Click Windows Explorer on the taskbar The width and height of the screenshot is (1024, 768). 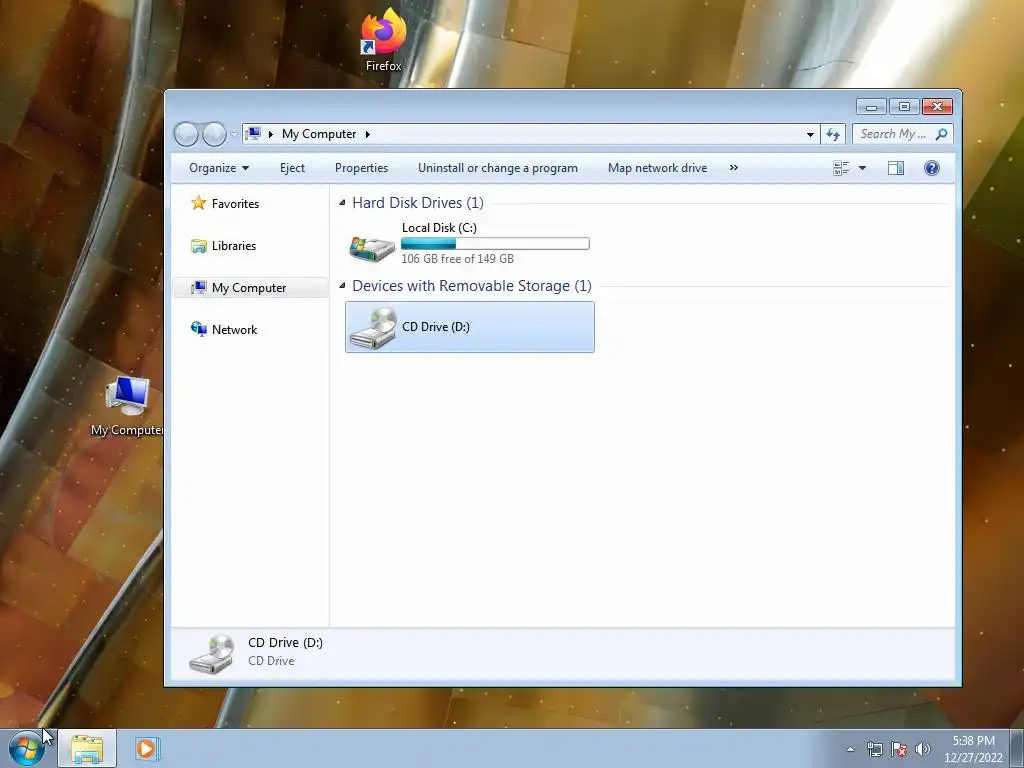tap(87, 749)
